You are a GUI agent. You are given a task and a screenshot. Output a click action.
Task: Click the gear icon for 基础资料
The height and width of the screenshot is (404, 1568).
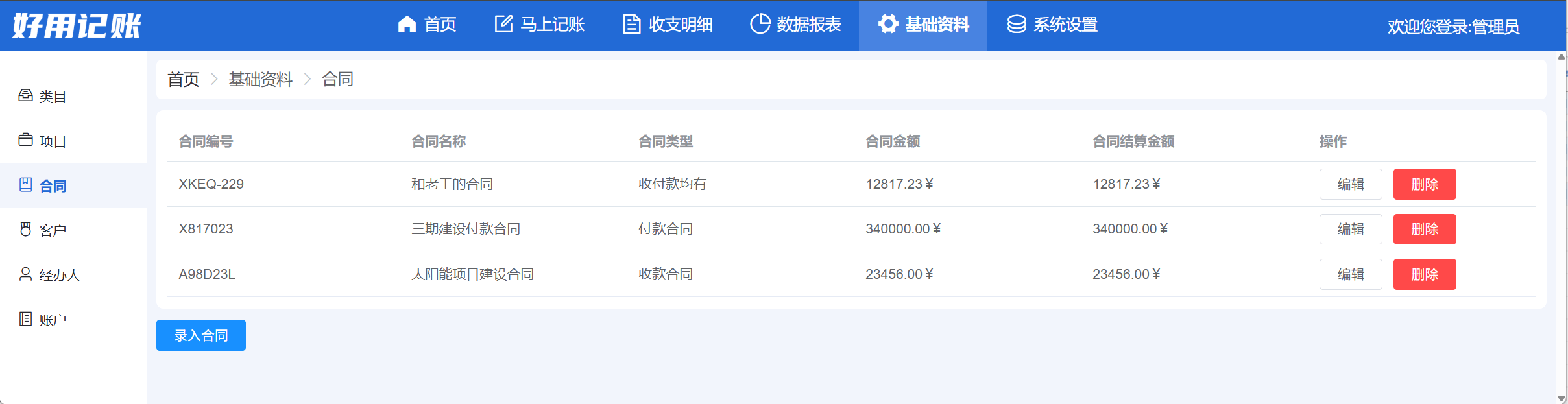[888, 24]
